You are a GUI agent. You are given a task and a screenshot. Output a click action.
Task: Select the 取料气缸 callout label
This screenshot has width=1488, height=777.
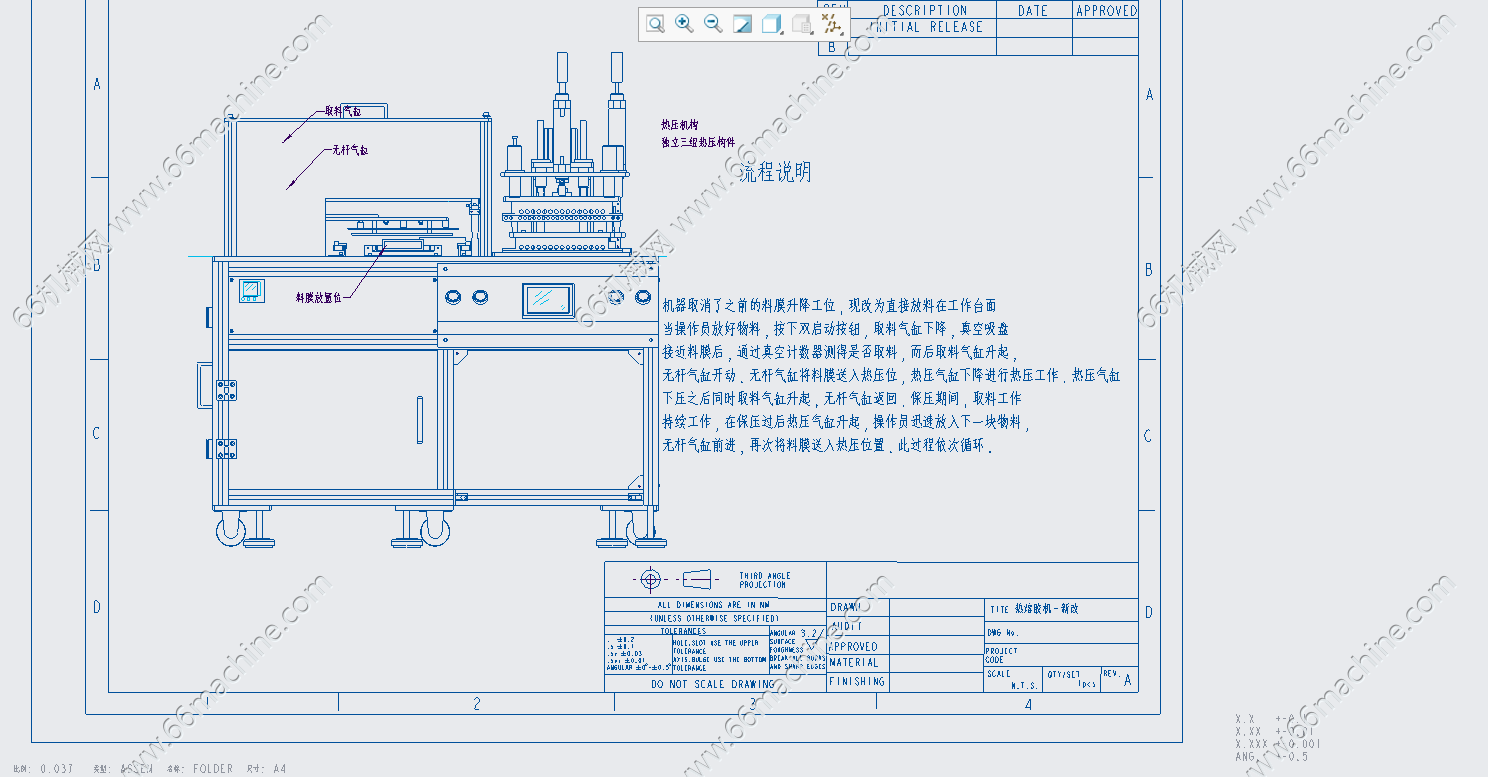coord(342,111)
